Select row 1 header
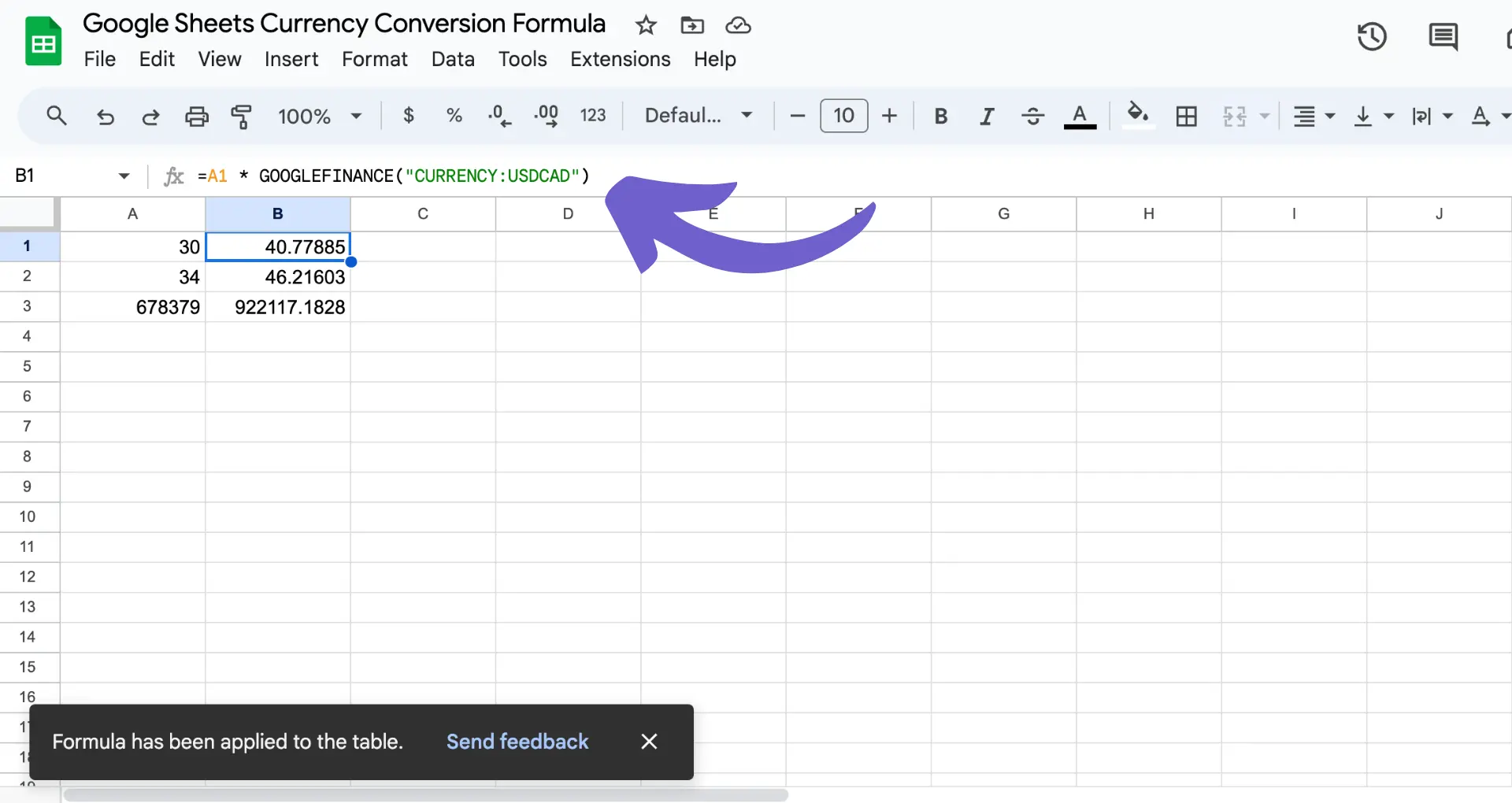1512x803 pixels. tap(28, 246)
